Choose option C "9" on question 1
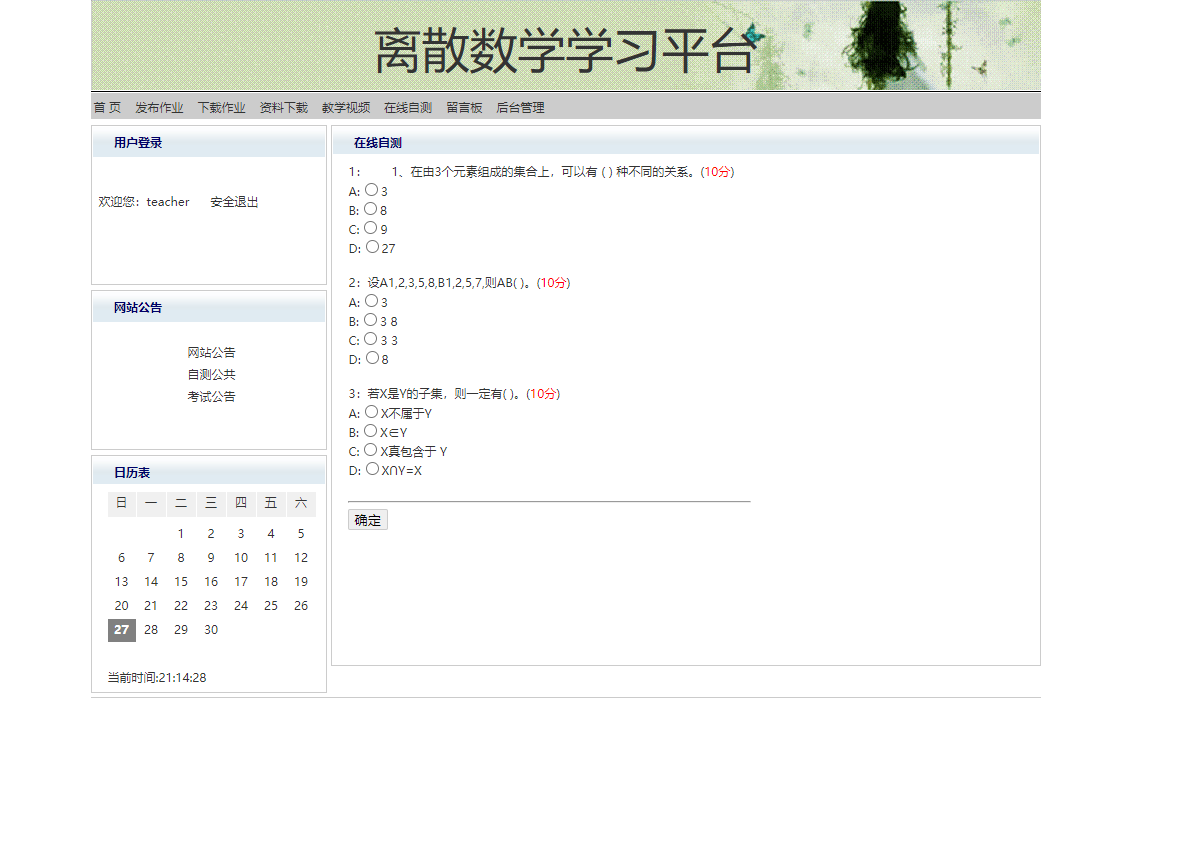1197x845 pixels. pos(370,228)
